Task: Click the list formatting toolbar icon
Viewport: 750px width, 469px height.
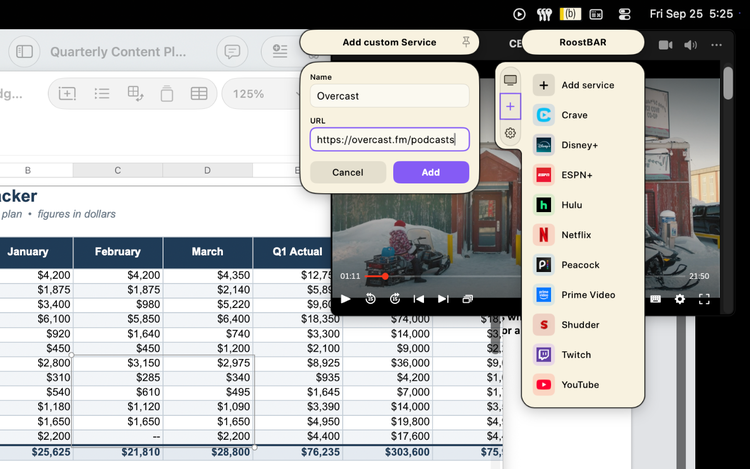Action: coord(102,94)
